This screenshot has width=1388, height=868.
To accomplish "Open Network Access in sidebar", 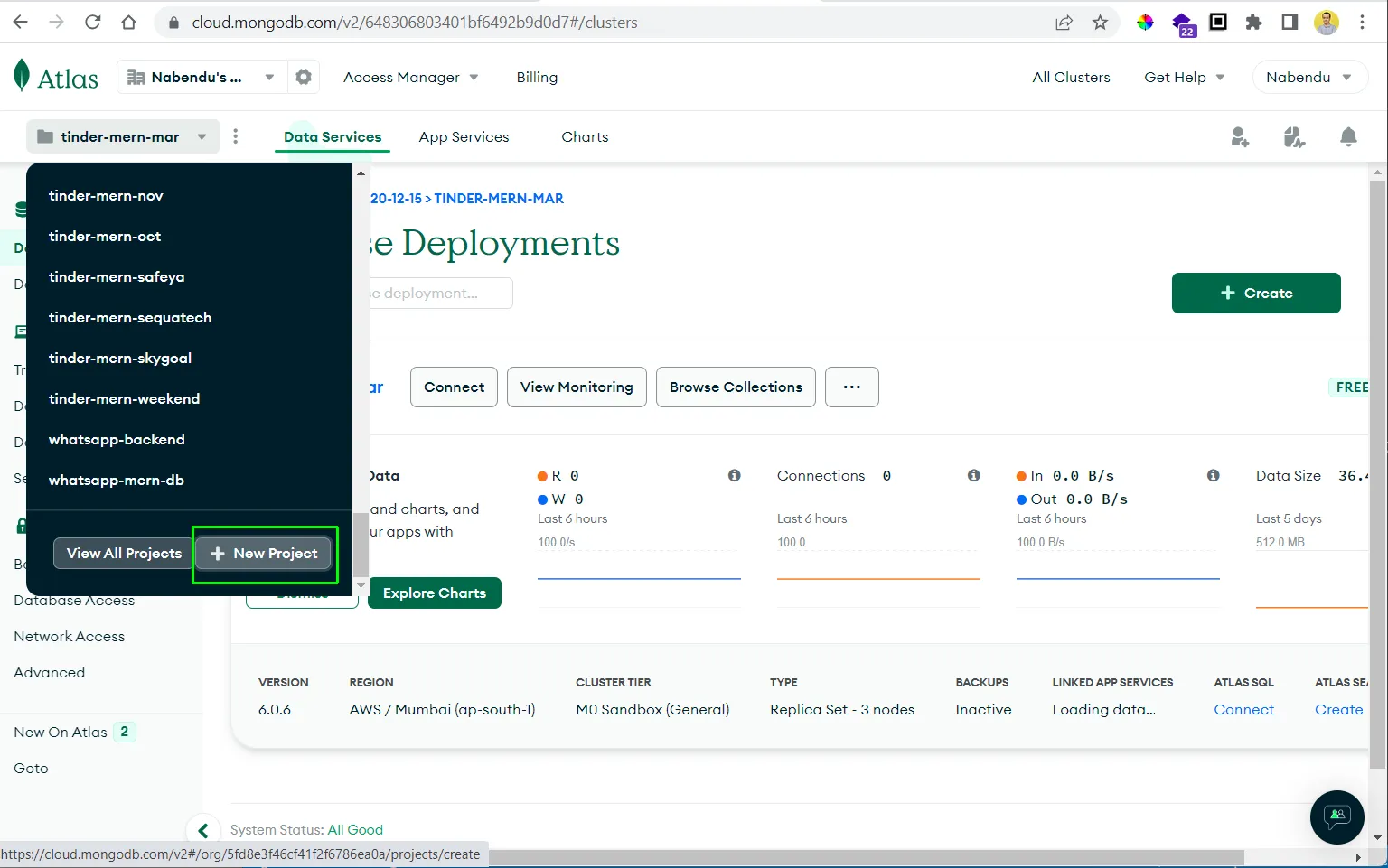I will 70,636.
